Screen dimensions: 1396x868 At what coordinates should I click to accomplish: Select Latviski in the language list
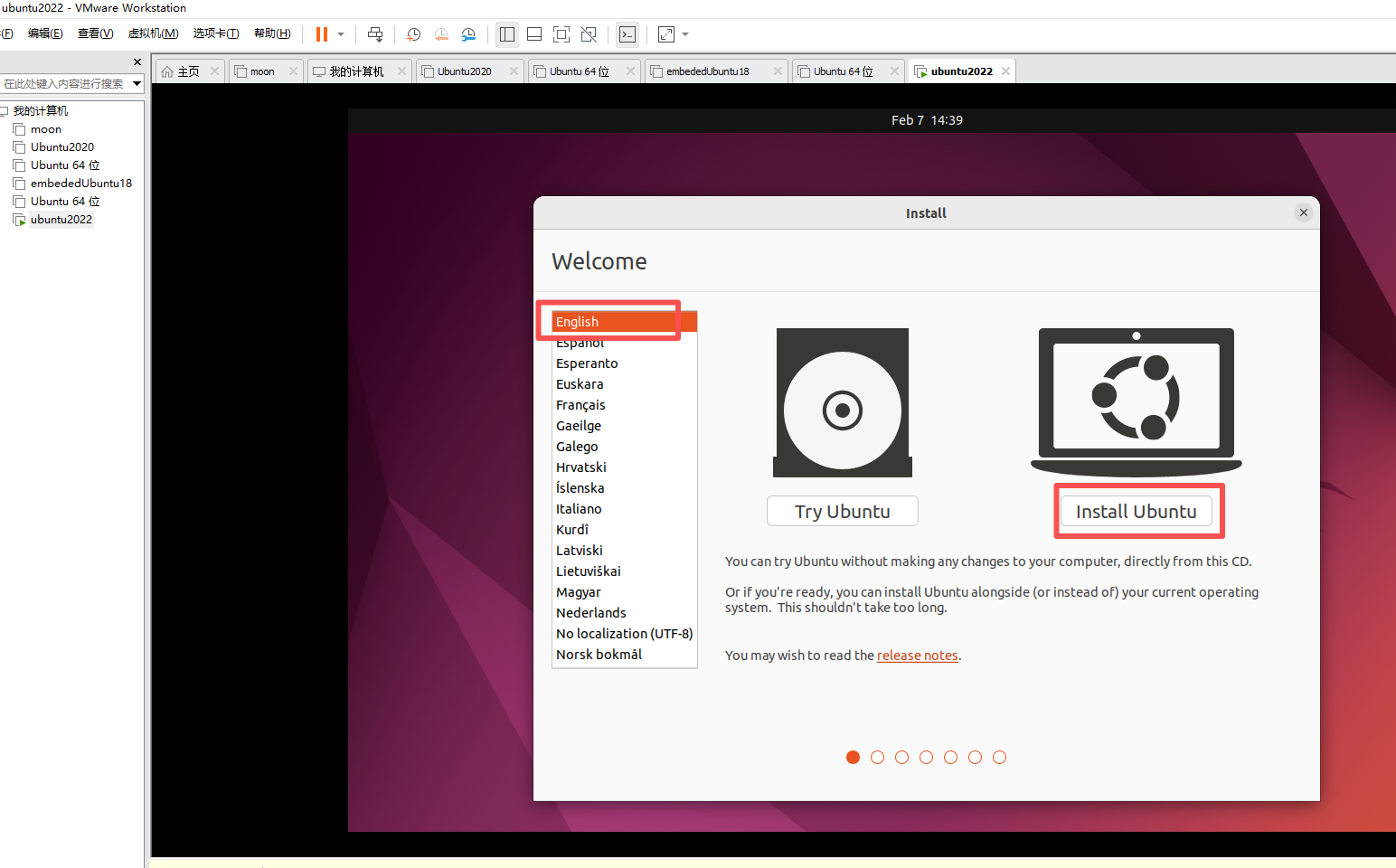click(x=625, y=551)
